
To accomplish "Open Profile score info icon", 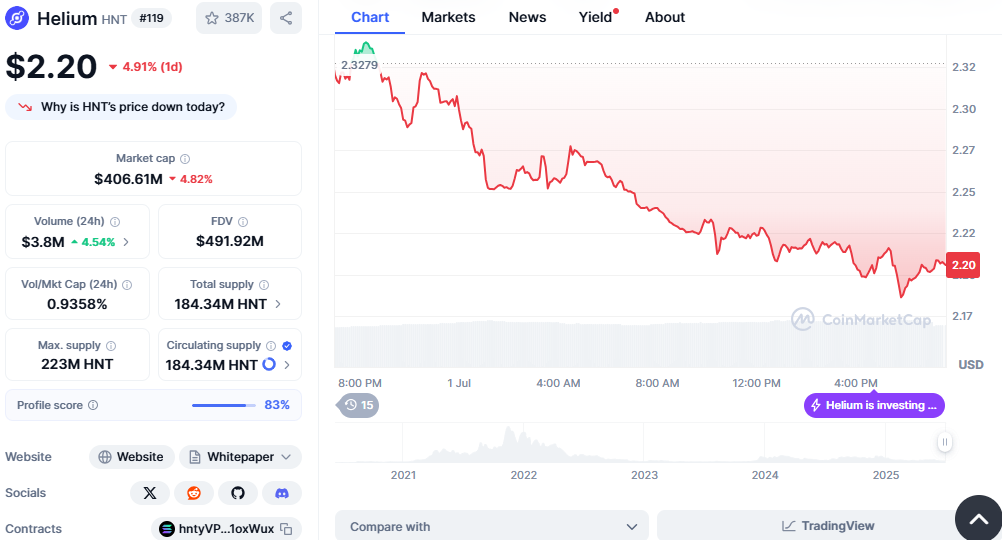I will (93, 405).
